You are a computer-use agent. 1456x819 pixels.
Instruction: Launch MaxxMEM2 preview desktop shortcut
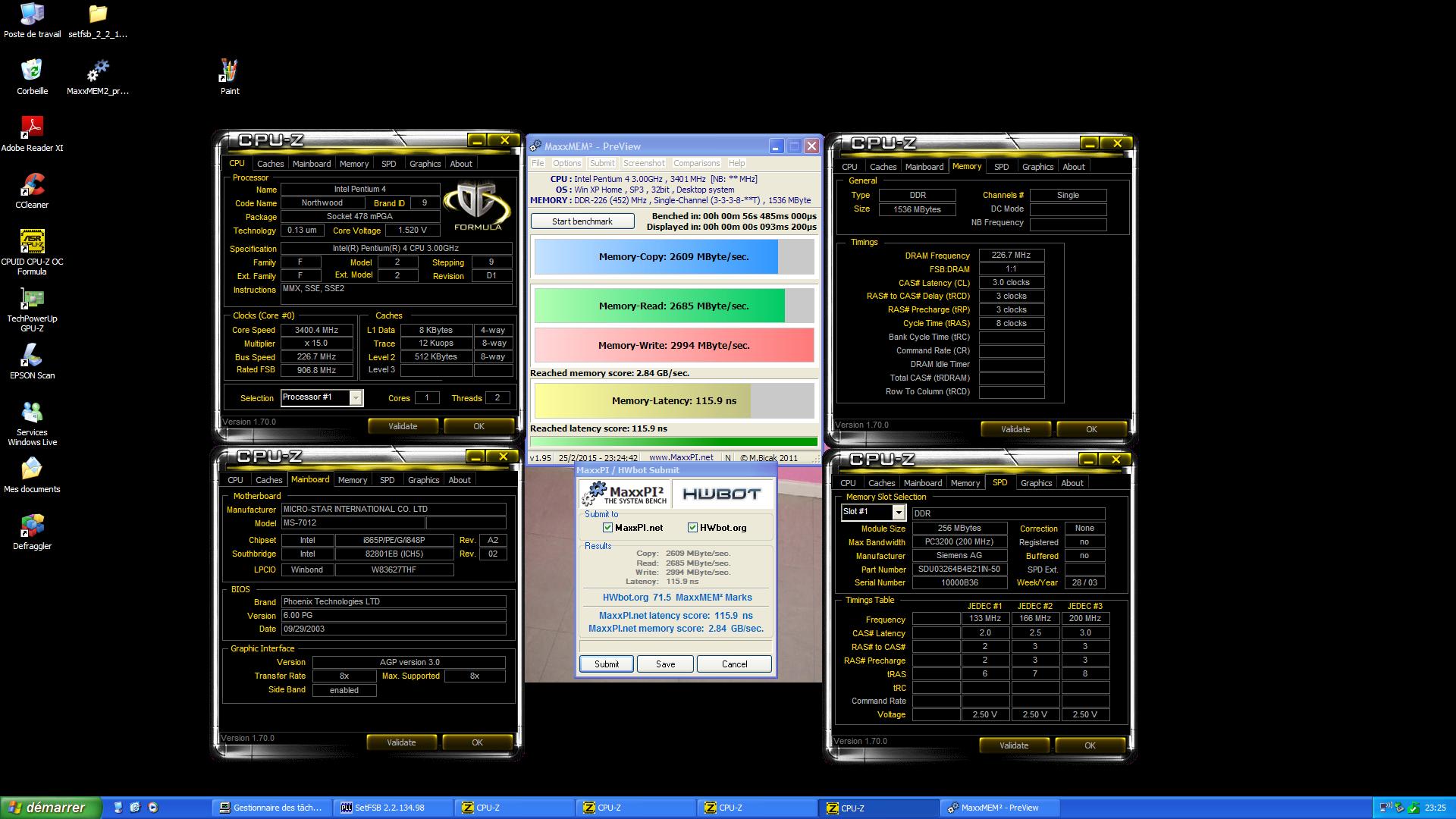pos(98,77)
